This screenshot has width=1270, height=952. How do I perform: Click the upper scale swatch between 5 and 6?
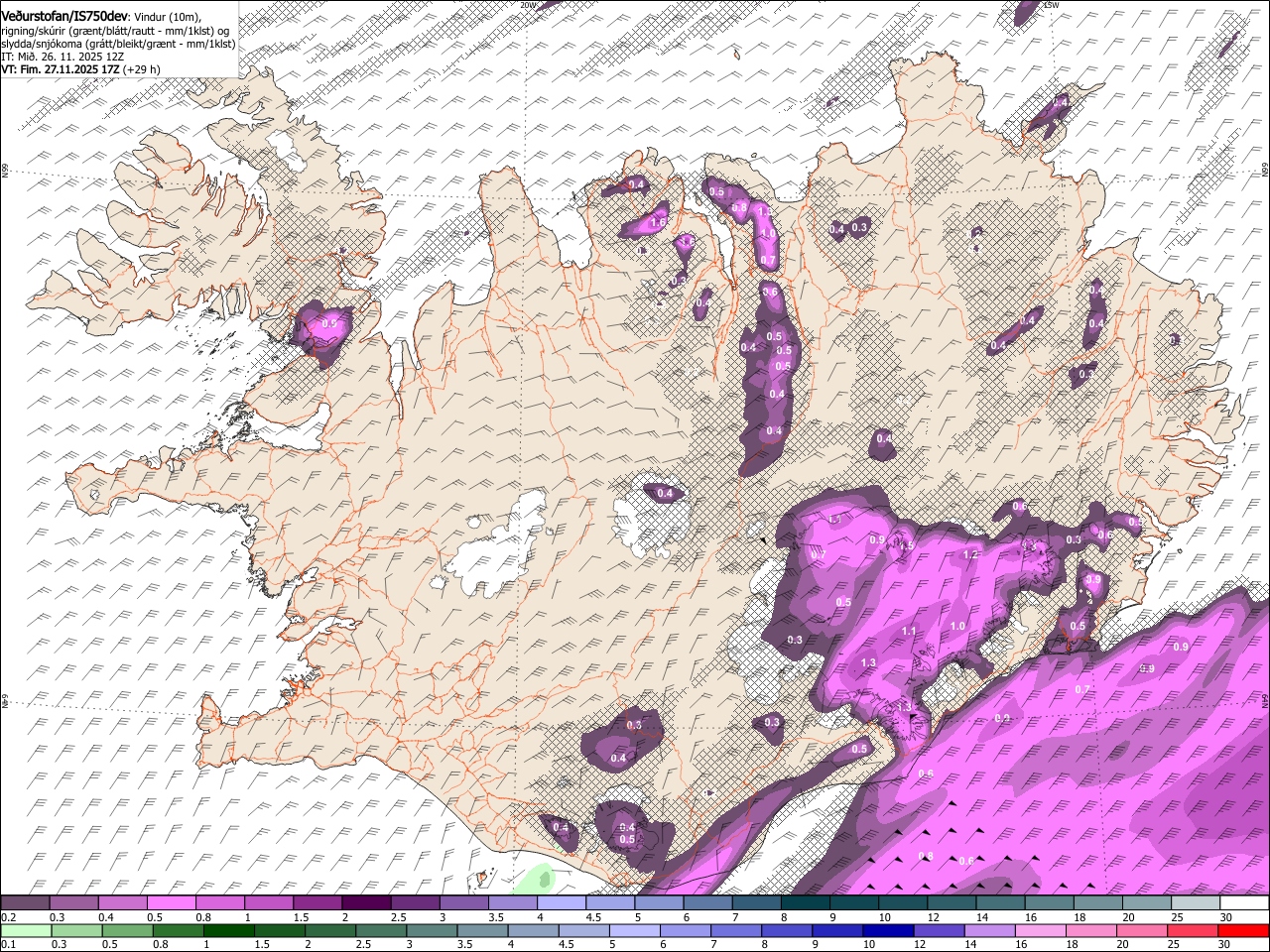click(659, 903)
